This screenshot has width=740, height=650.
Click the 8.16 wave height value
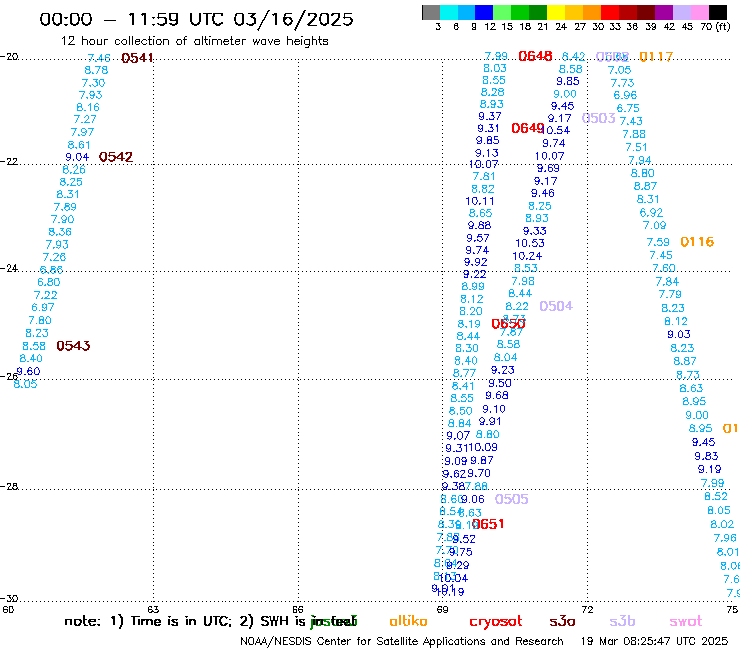(88, 107)
